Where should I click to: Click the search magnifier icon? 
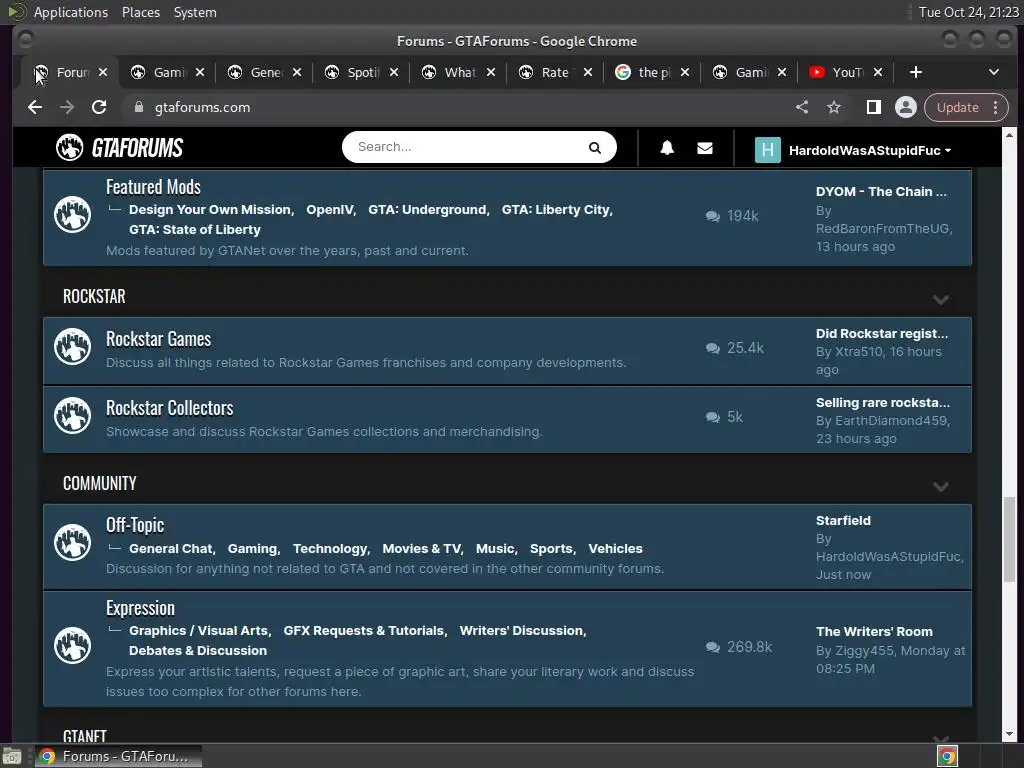[594, 148]
